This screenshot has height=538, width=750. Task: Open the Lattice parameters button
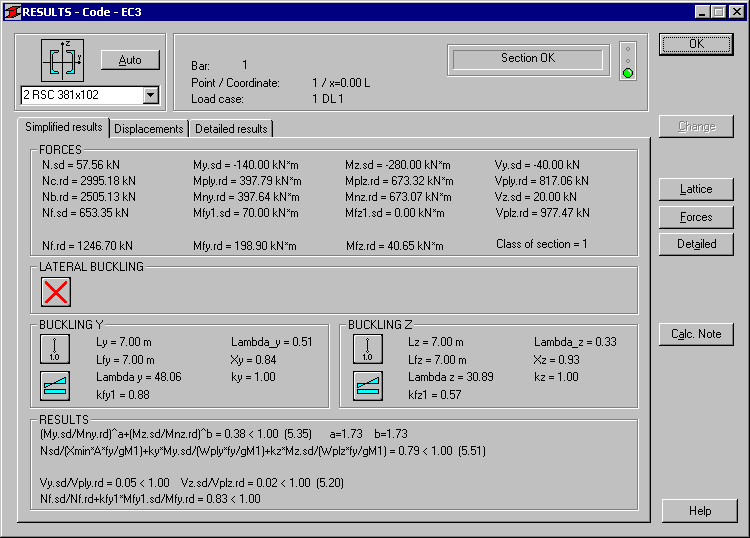tap(696, 189)
